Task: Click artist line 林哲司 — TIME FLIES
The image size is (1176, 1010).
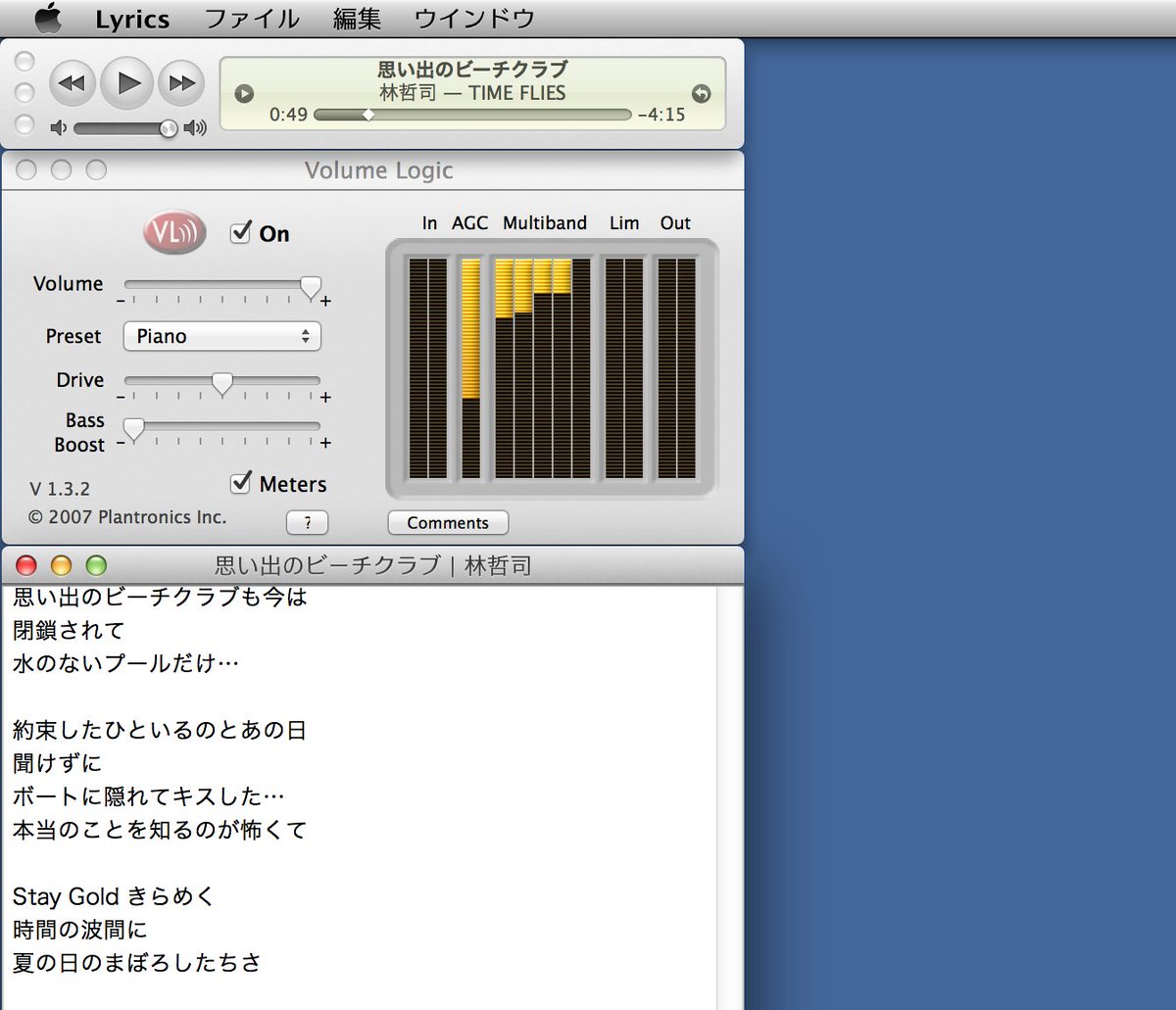Action: pyautogui.click(x=472, y=93)
